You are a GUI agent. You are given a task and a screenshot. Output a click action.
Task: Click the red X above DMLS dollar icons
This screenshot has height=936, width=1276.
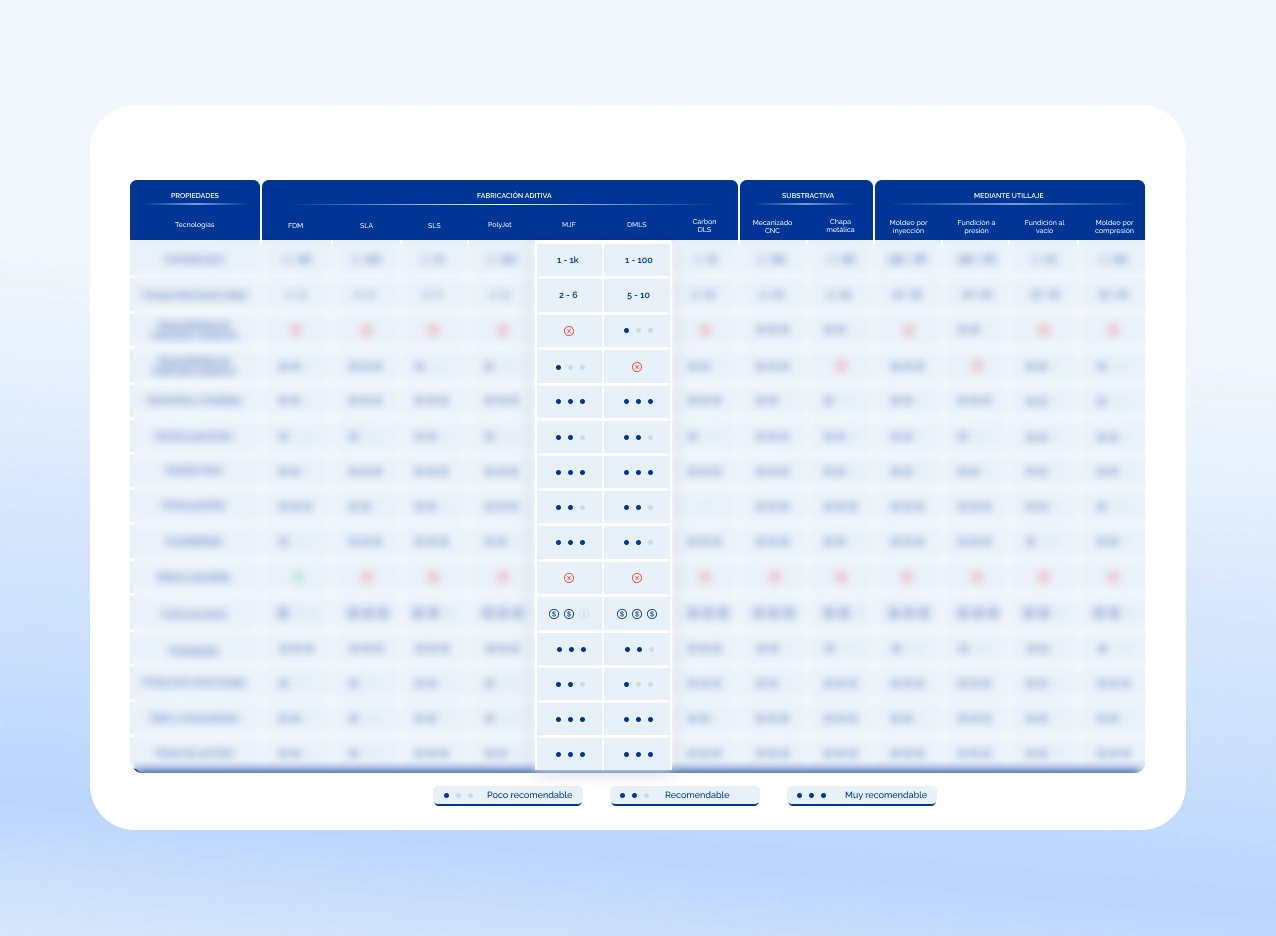(637, 578)
